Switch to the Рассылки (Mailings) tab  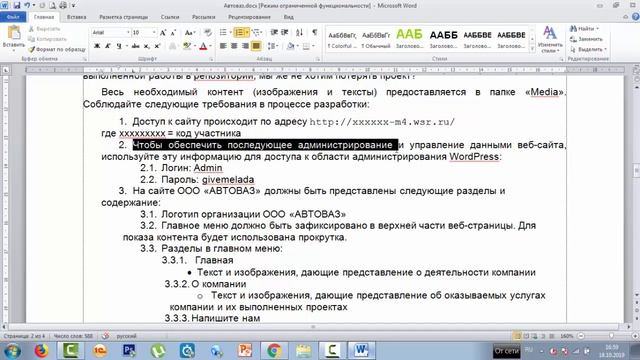203,17
